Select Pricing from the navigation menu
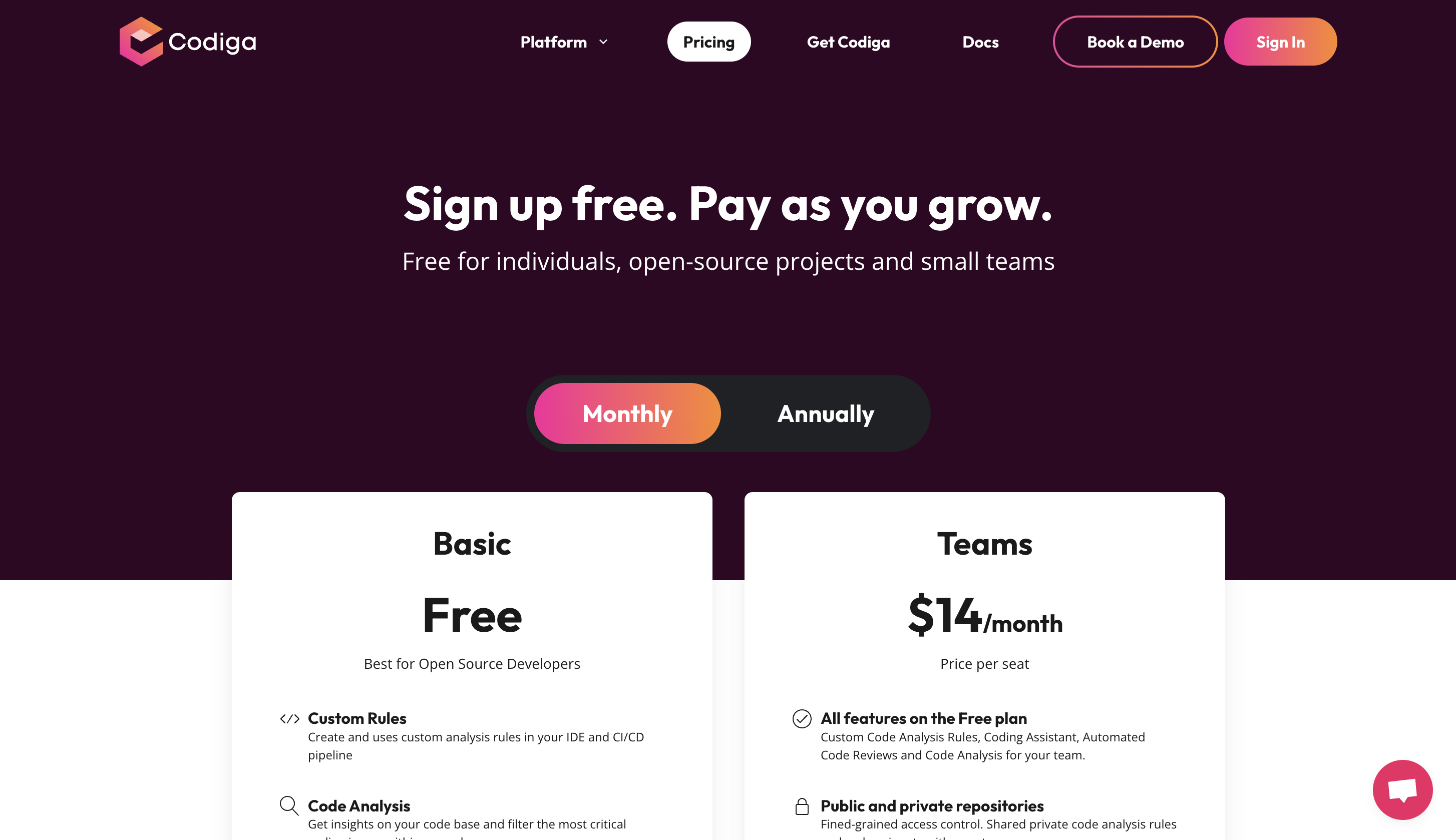The width and height of the screenshot is (1456, 840). coord(709,41)
